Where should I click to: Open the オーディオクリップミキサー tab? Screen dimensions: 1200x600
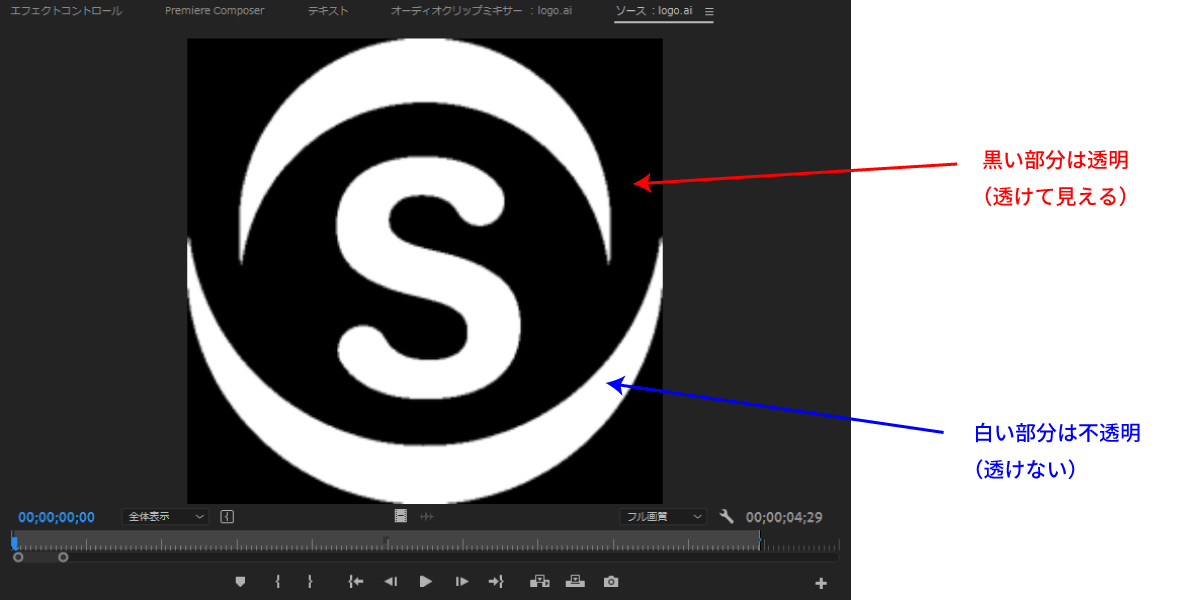(482, 11)
